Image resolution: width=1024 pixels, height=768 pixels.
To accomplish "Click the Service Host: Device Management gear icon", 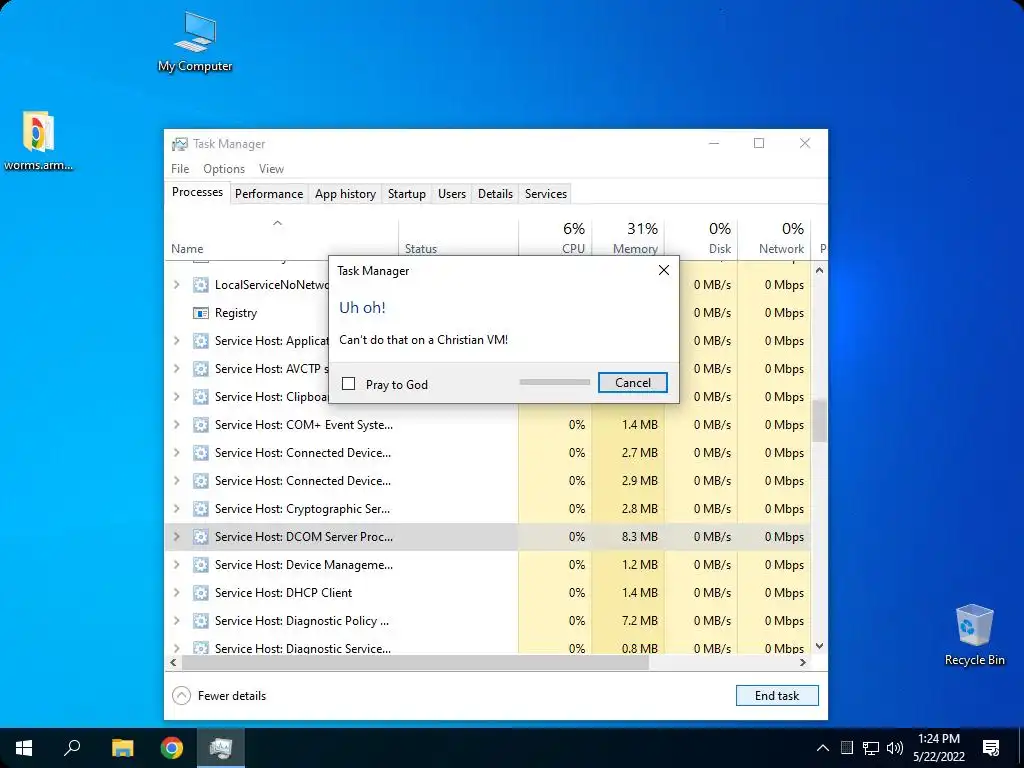I will tap(200, 565).
